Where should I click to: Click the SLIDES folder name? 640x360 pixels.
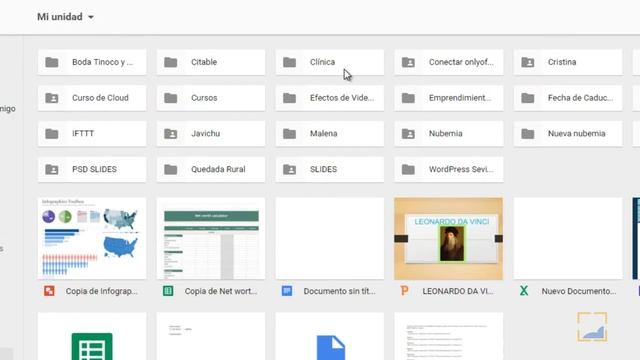point(324,169)
